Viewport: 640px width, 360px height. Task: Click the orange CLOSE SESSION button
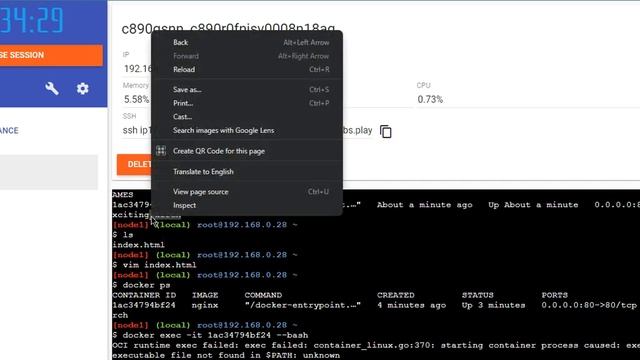pos(51,55)
